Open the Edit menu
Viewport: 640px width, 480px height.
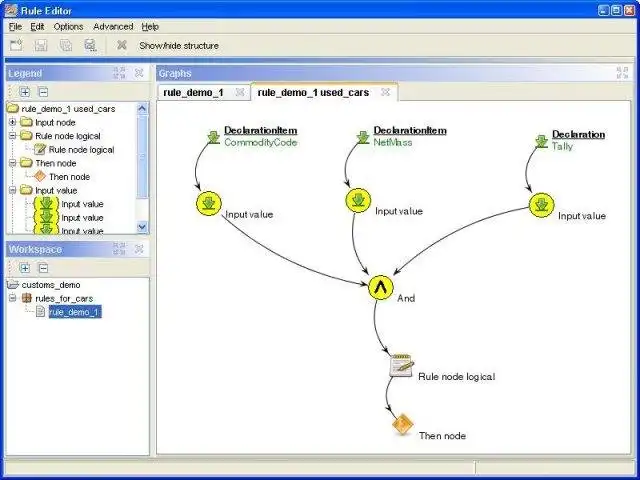pyautogui.click(x=37, y=27)
